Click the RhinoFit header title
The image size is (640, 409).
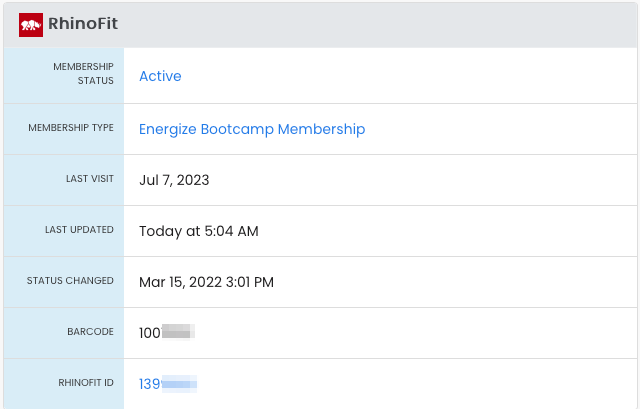[x=83, y=23]
